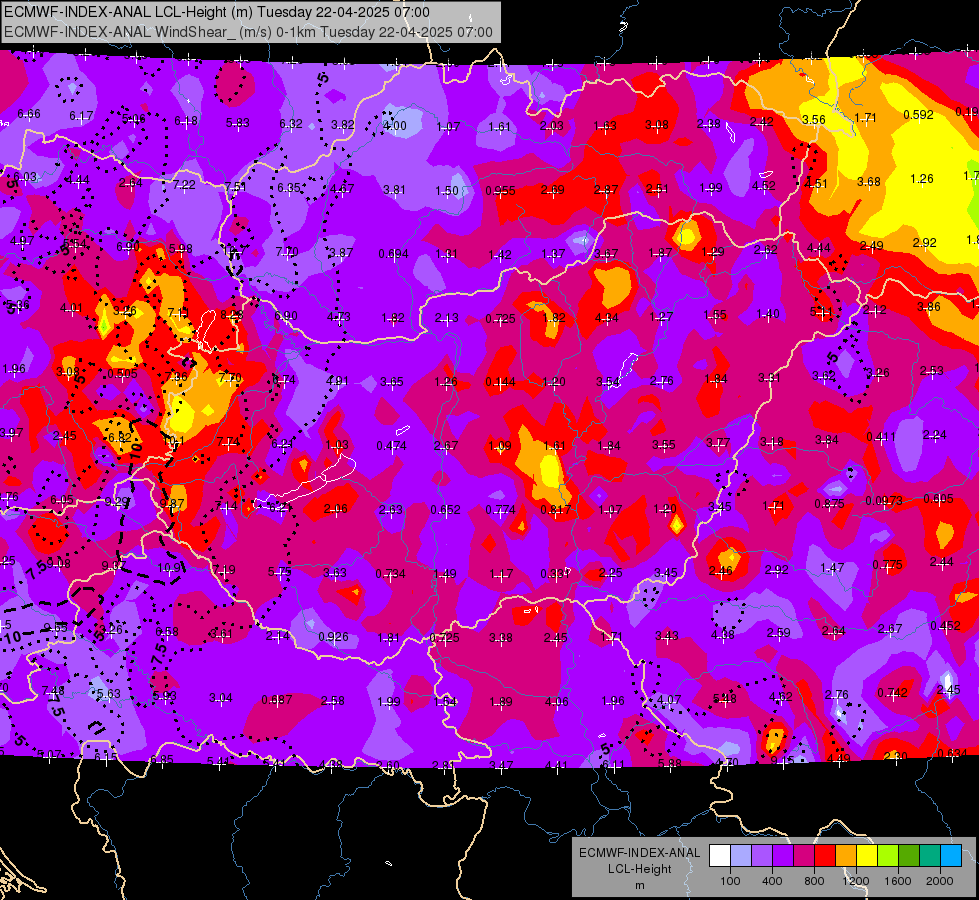The image size is (979, 900).
Task: Click wind shear value 0.652
Action: 445,510
